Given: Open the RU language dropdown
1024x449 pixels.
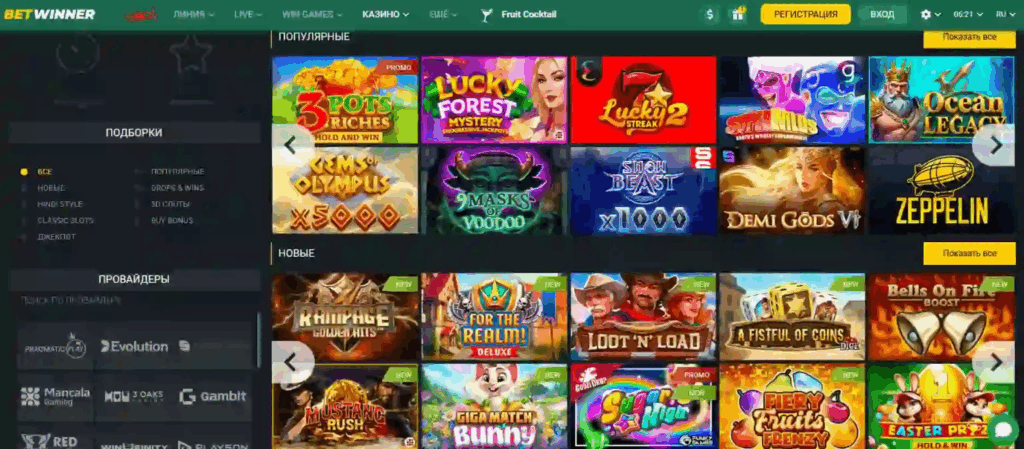Looking at the screenshot, I should [1004, 14].
